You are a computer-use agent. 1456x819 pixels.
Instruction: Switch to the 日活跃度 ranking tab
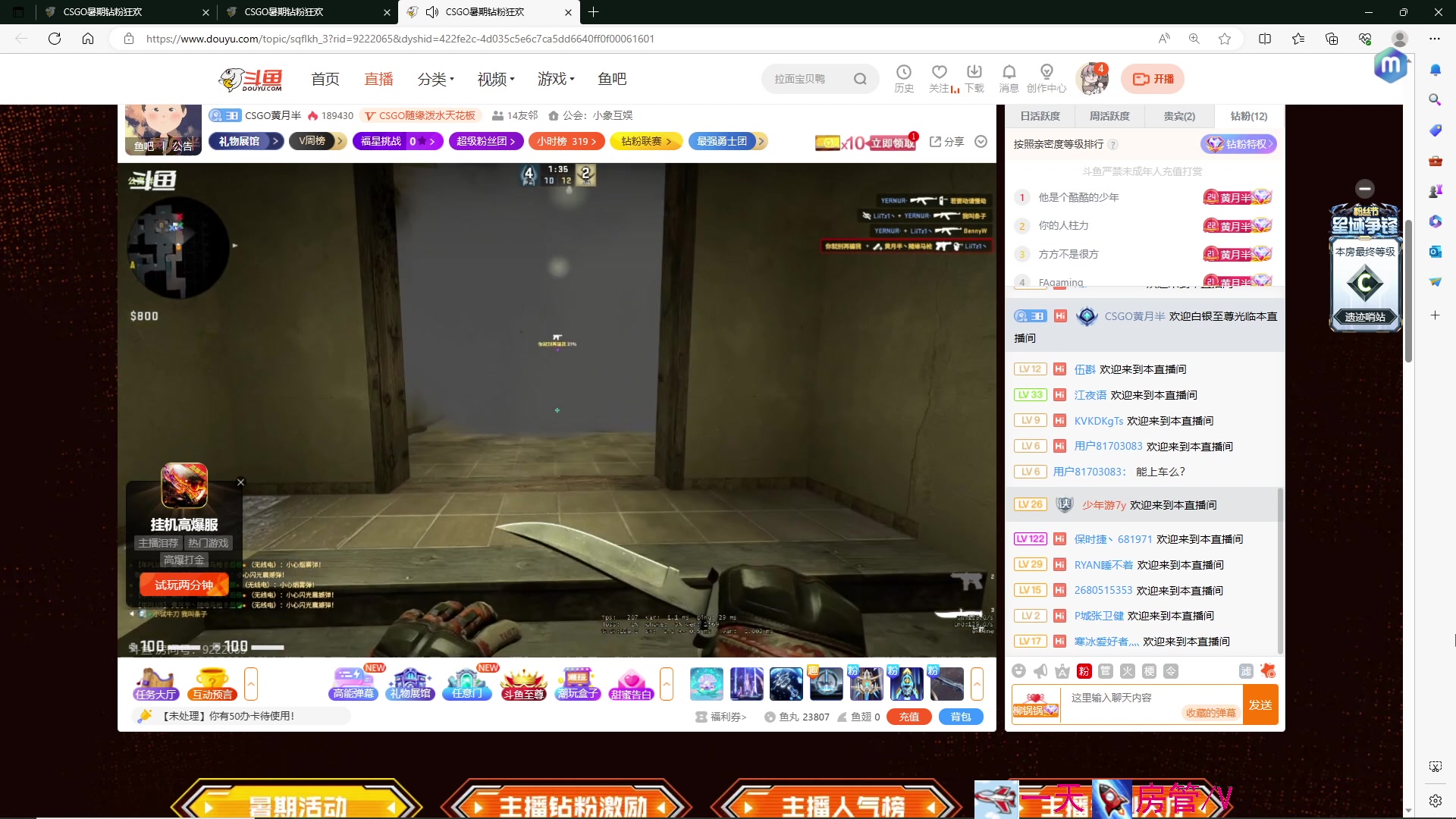pyautogui.click(x=1040, y=116)
